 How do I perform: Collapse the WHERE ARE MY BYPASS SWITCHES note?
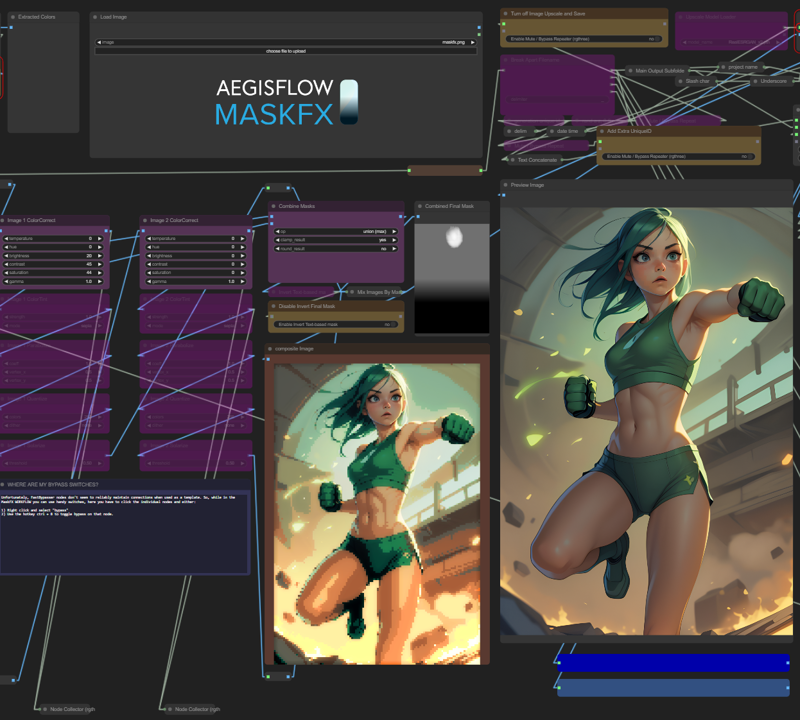point(3,485)
